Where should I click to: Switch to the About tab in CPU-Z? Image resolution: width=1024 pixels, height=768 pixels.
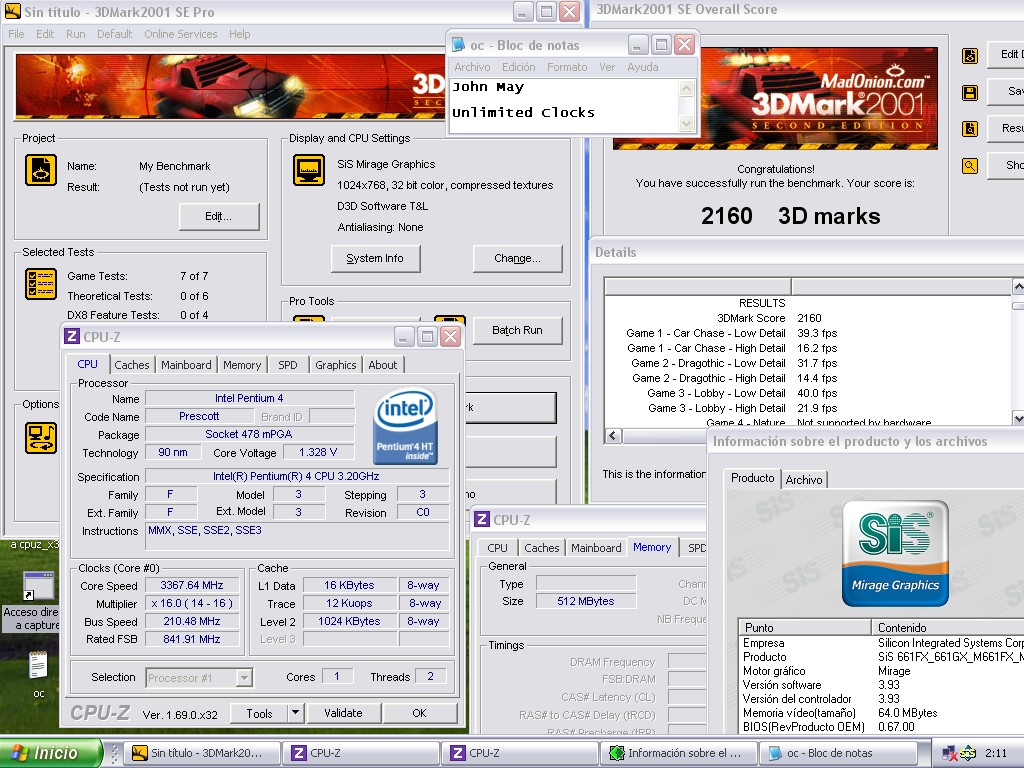[383, 364]
